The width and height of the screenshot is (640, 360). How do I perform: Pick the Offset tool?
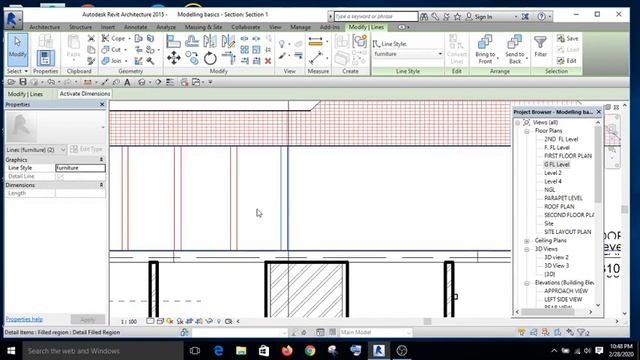[192, 41]
